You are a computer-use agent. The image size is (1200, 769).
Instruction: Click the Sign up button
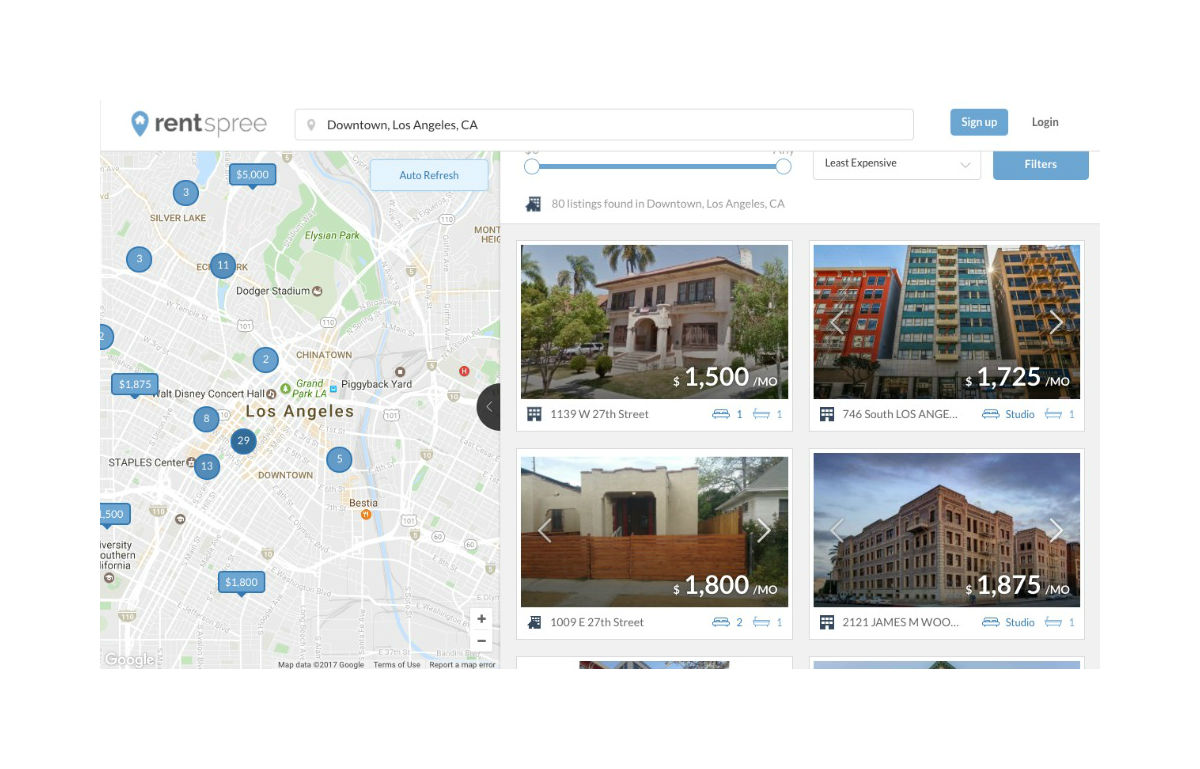(x=978, y=122)
